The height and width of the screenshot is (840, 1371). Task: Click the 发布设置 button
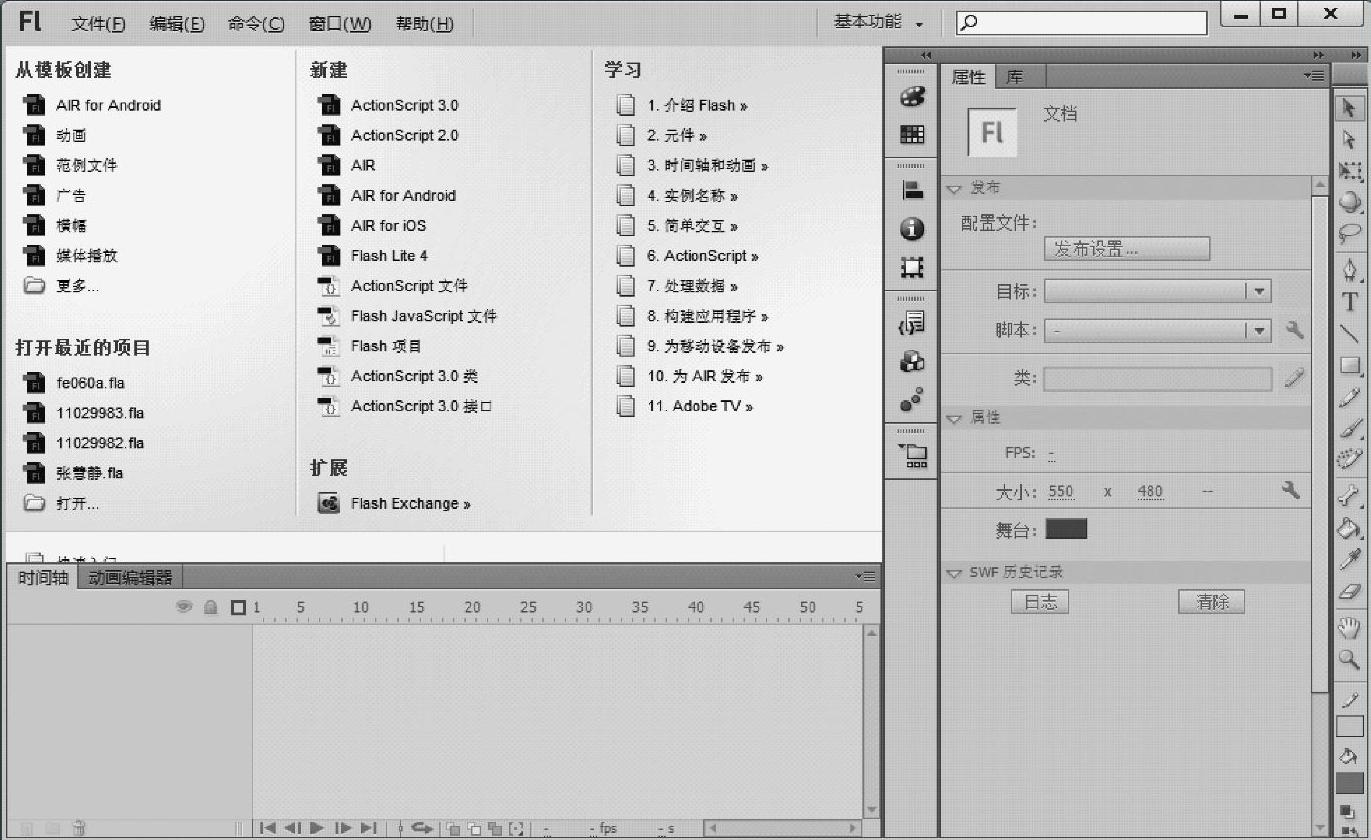pos(1127,249)
